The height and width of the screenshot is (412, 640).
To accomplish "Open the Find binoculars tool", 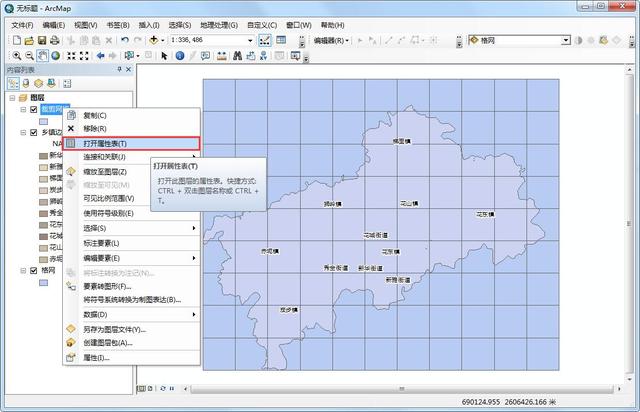I will pyautogui.click(x=237, y=56).
